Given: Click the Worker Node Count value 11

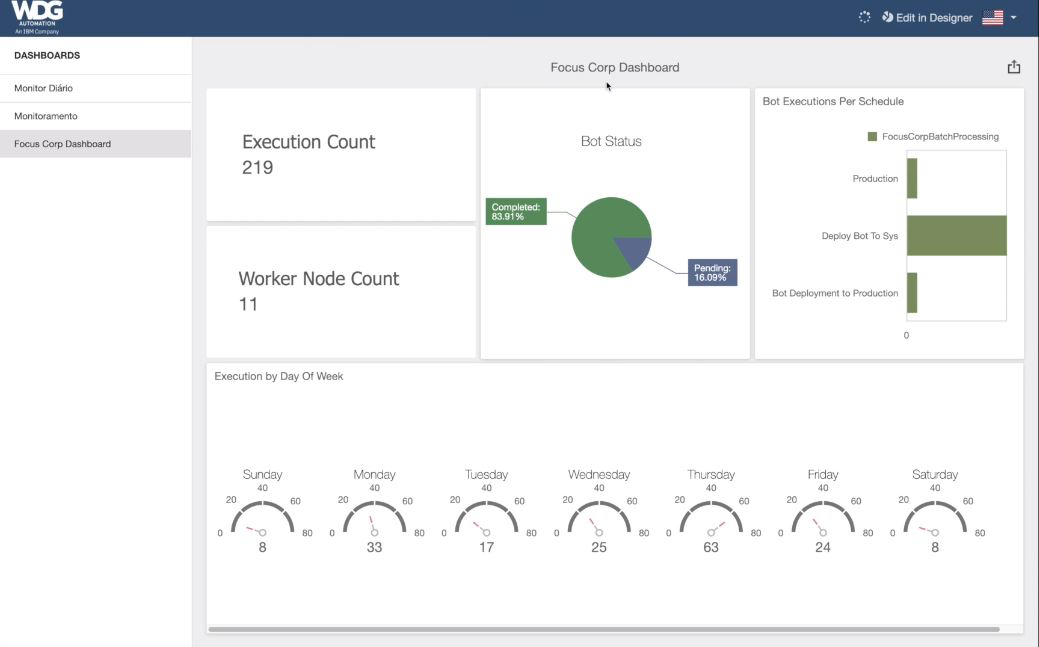Looking at the screenshot, I should coord(248,304).
